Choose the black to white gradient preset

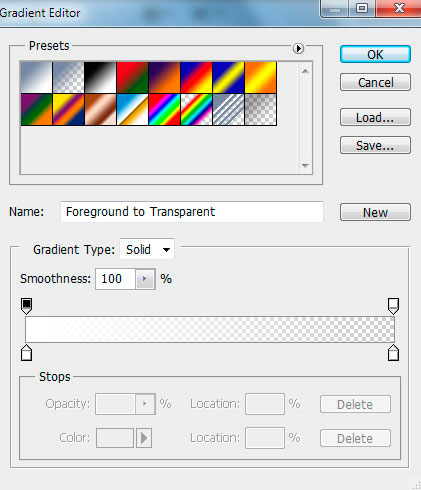[100, 77]
